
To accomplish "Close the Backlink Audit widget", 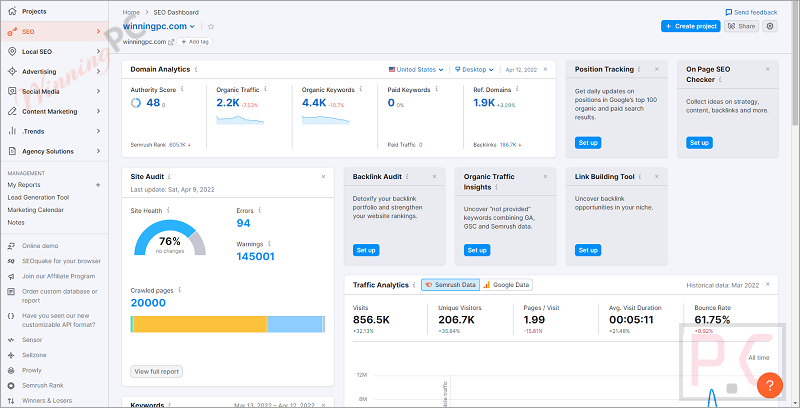I will (435, 177).
